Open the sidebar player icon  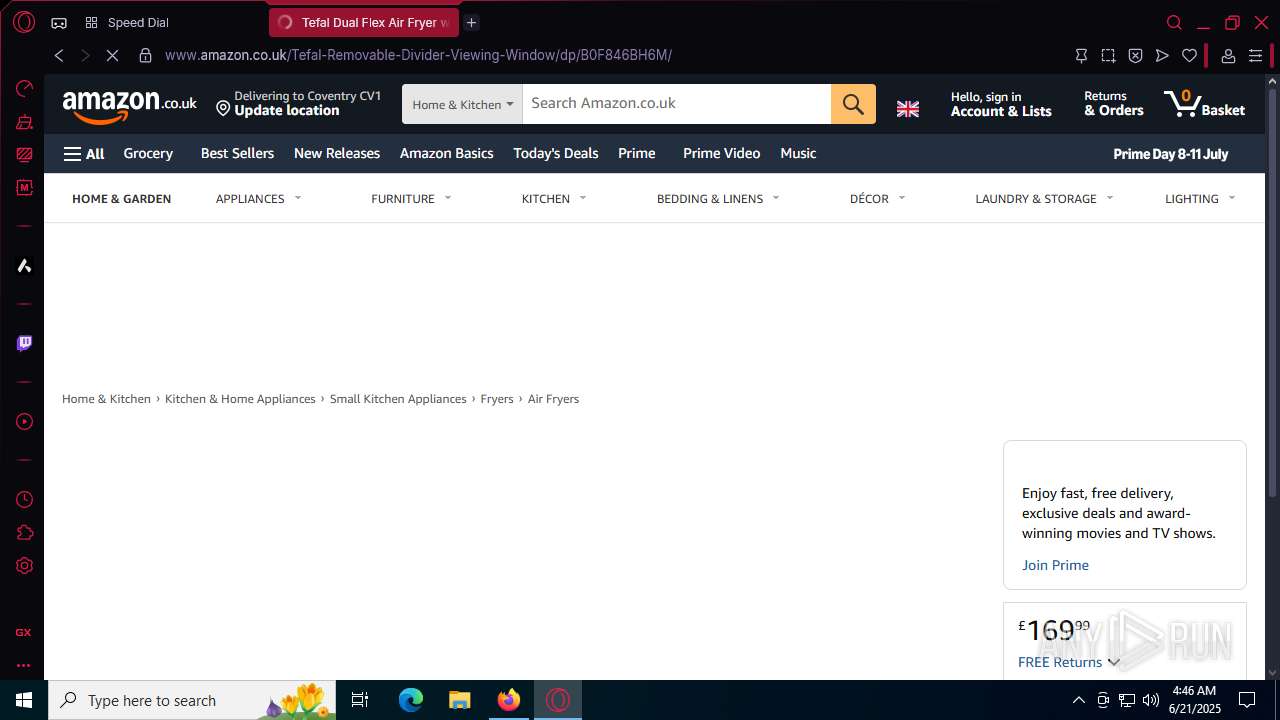click(x=24, y=421)
